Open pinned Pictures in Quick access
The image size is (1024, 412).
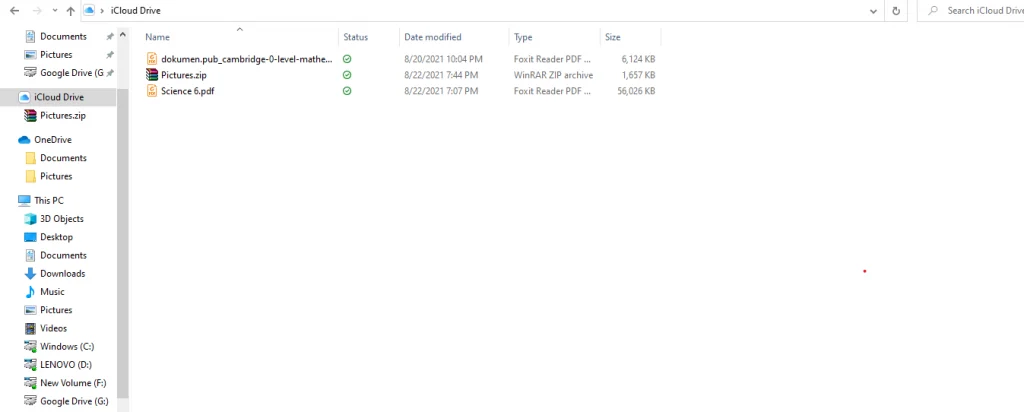click(x=56, y=55)
